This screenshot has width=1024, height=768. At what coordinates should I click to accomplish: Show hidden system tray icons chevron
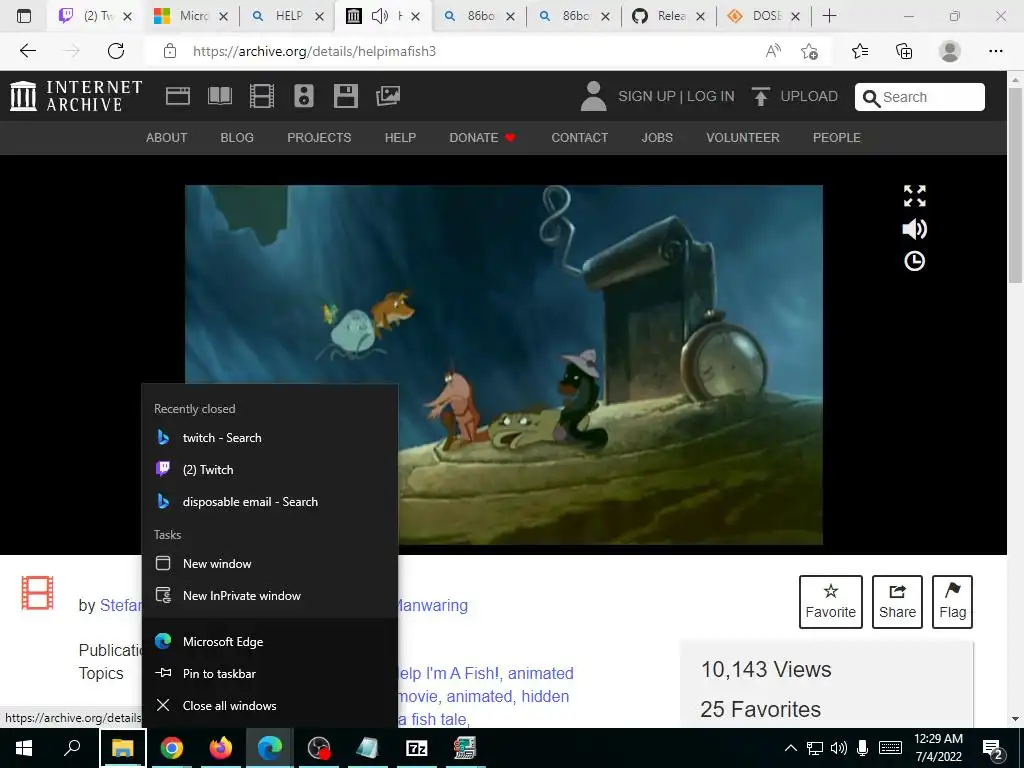(790, 748)
